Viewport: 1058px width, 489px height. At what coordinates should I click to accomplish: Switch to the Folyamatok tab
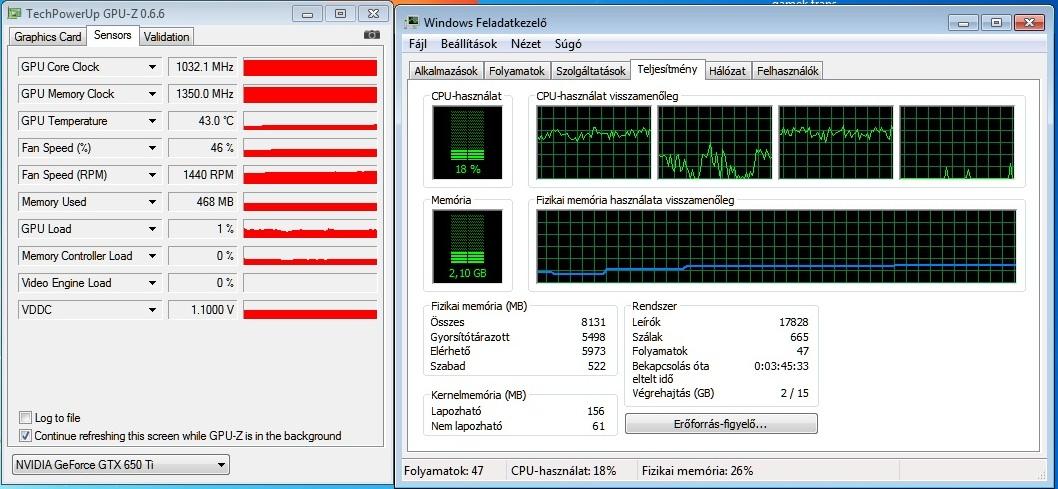(517, 71)
